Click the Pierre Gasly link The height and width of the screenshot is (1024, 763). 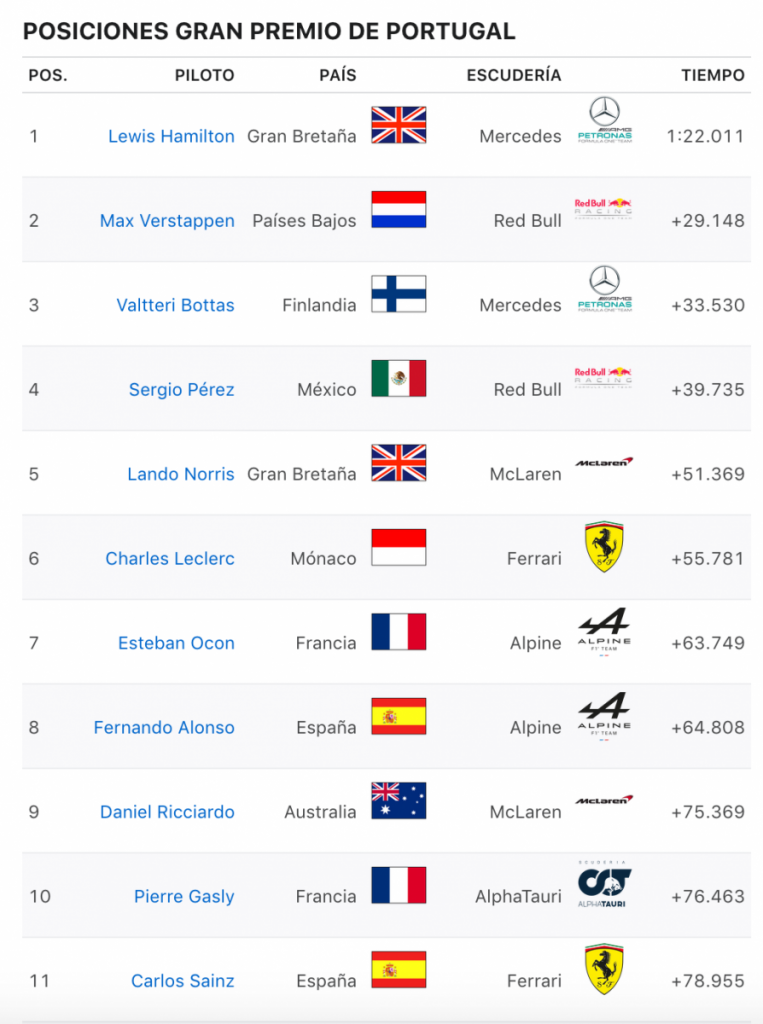[x=184, y=897]
